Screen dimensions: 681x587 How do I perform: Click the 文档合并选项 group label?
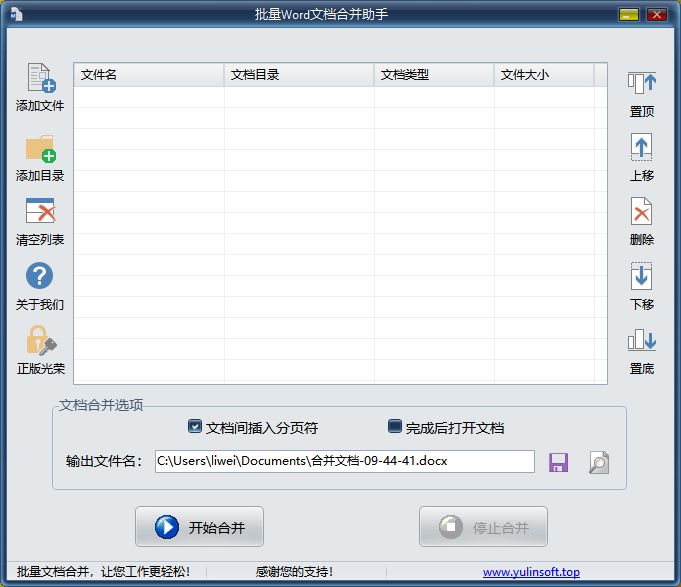(101, 405)
